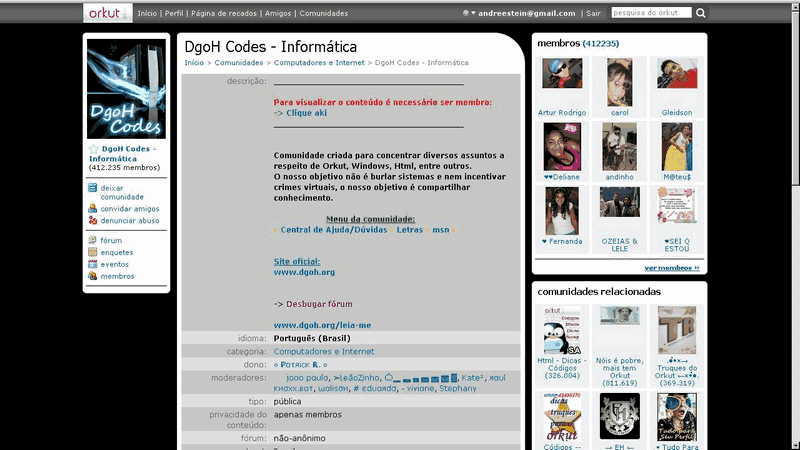Image resolution: width=800 pixels, height=450 pixels.
Task: Open Página de recados menu item
Action: click(x=224, y=13)
